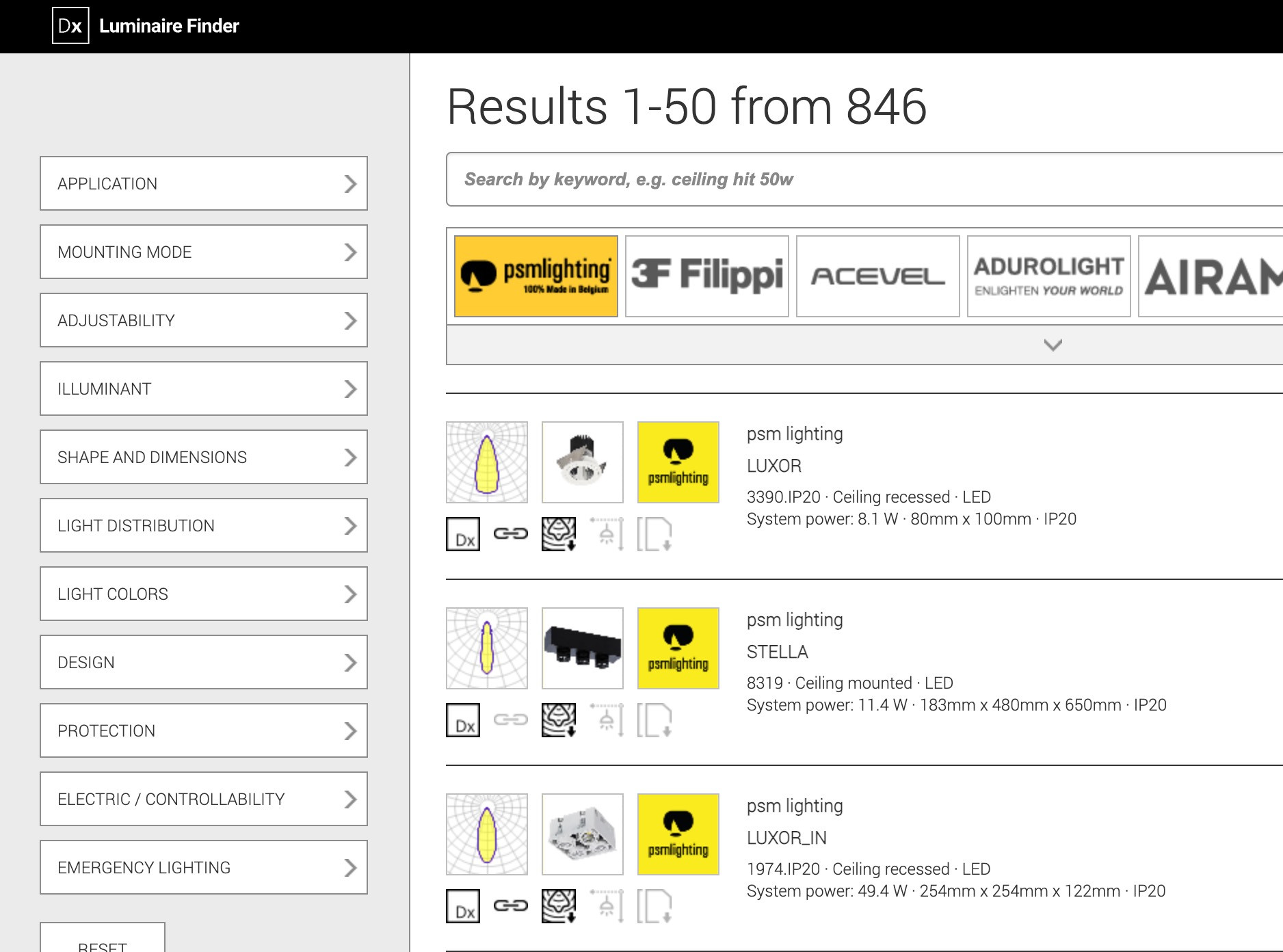Image resolution: width=1283 pixels, height=952 pixels.
Task: Click the keyword search field
Action: [x=864, y=179]
